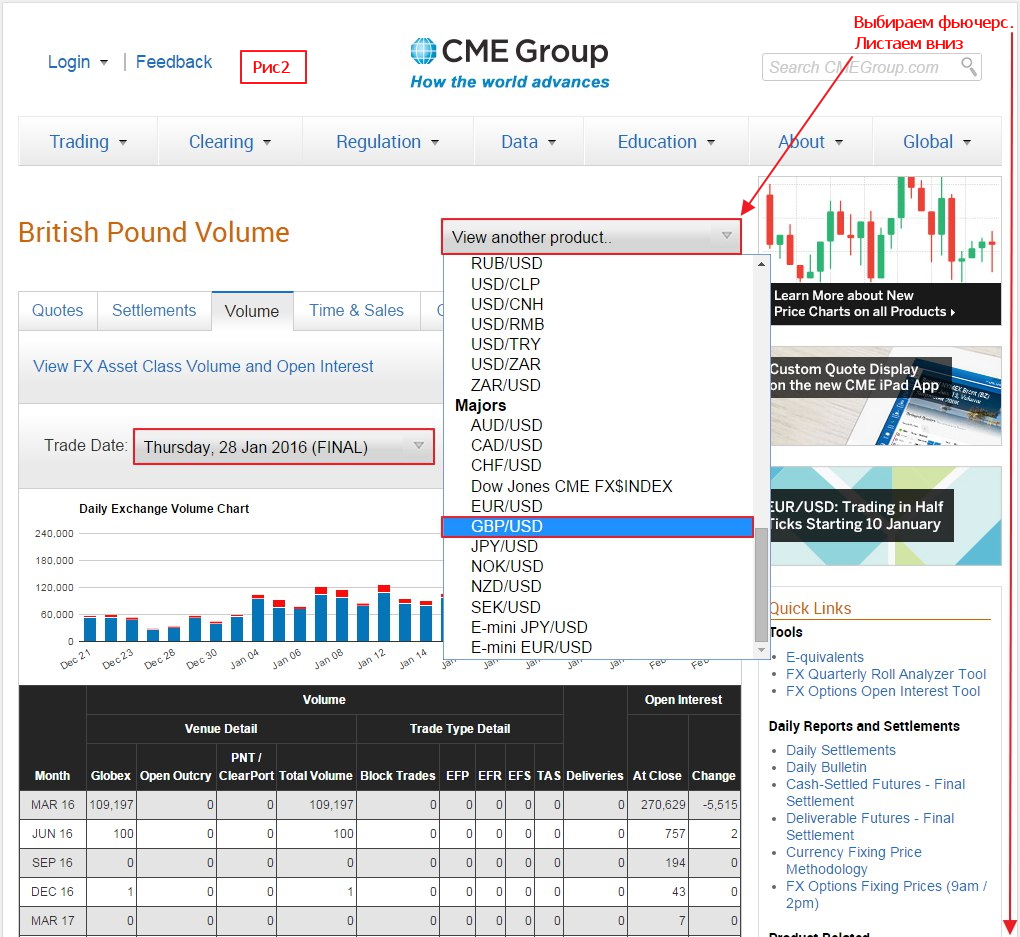Viewport: 1020px width, 937px height.
Task: Click the dropdown list scroll up arrow
Action: (761, 264)
